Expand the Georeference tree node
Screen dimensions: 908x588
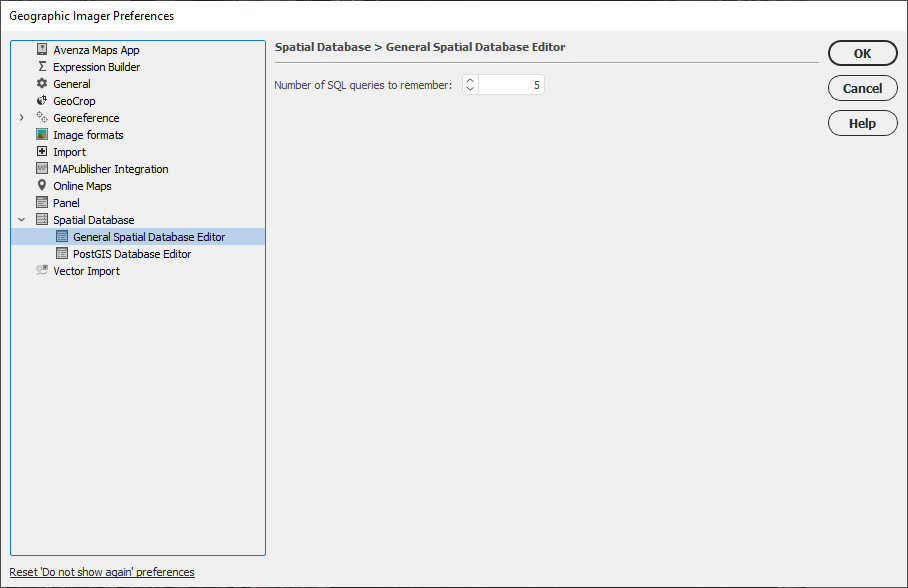(21, 118)
